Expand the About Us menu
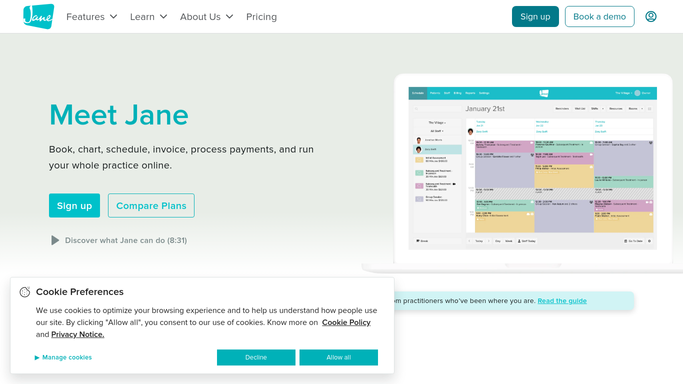This screenshot has width=683, height=384. (206, 17)
